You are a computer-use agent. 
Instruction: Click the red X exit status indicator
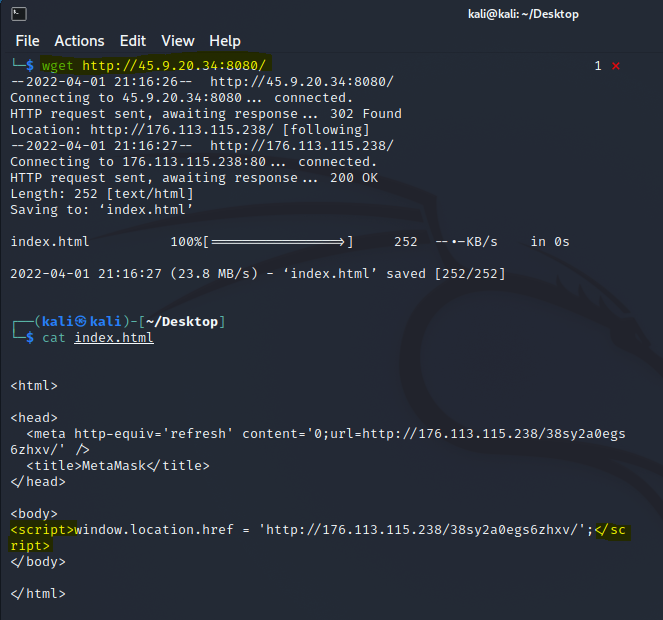click(616, 66)
